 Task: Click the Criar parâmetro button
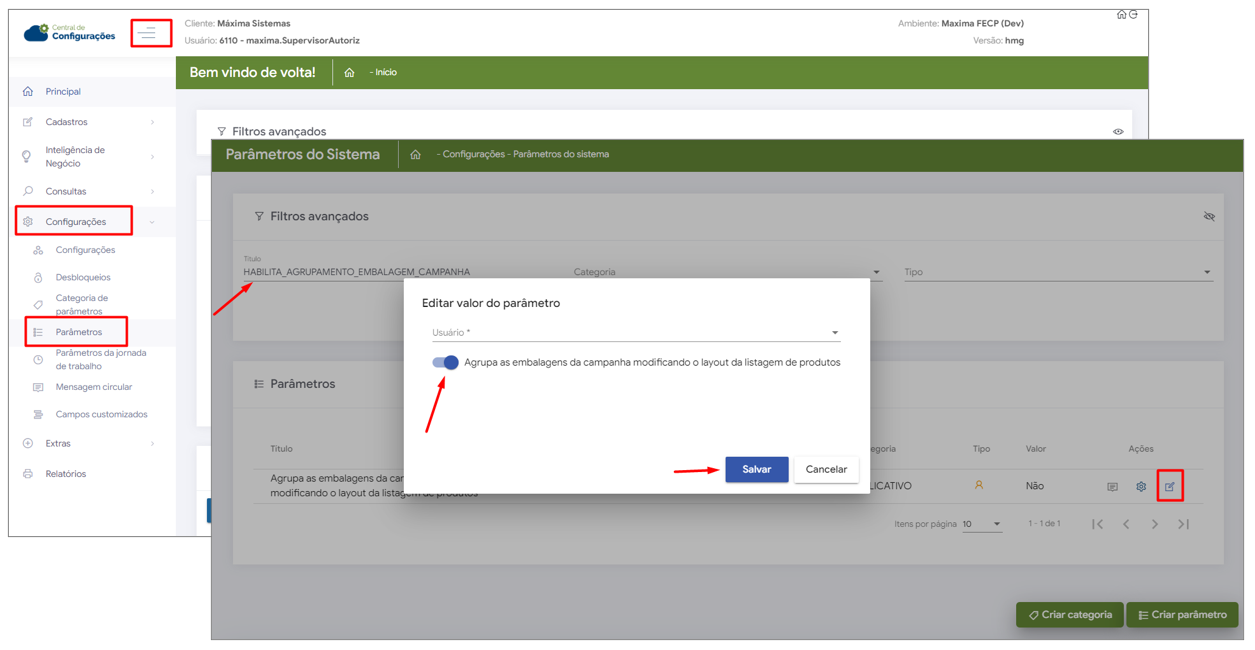point(1182,615)
